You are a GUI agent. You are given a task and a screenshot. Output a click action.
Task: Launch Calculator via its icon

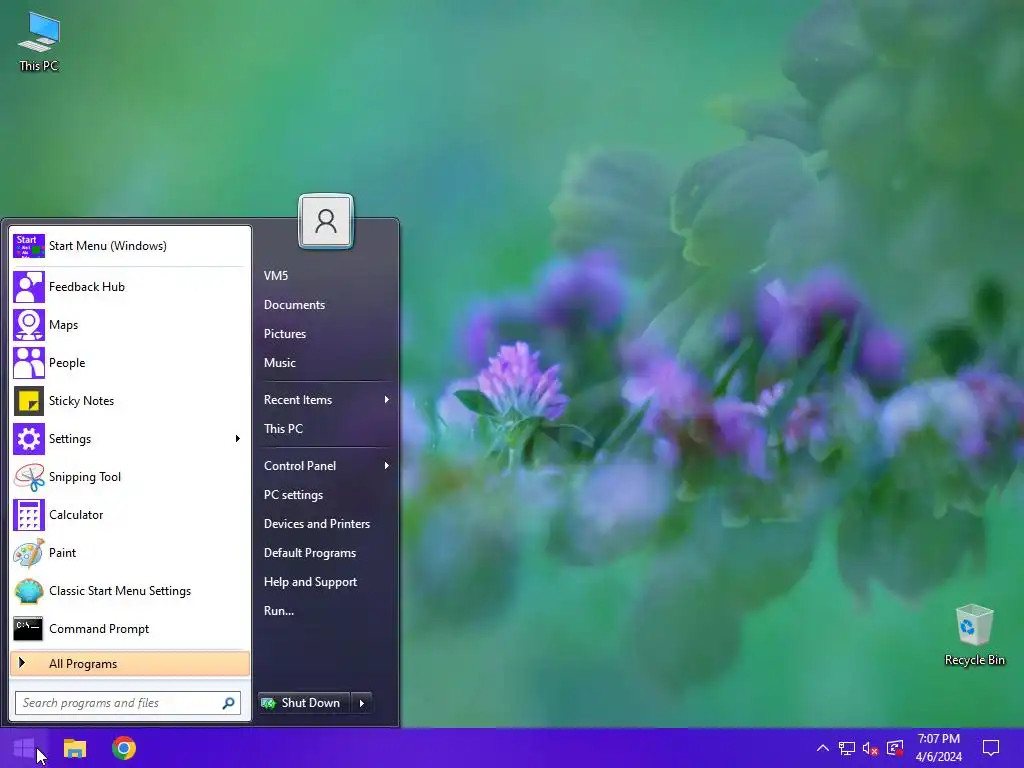click(29, 515)
